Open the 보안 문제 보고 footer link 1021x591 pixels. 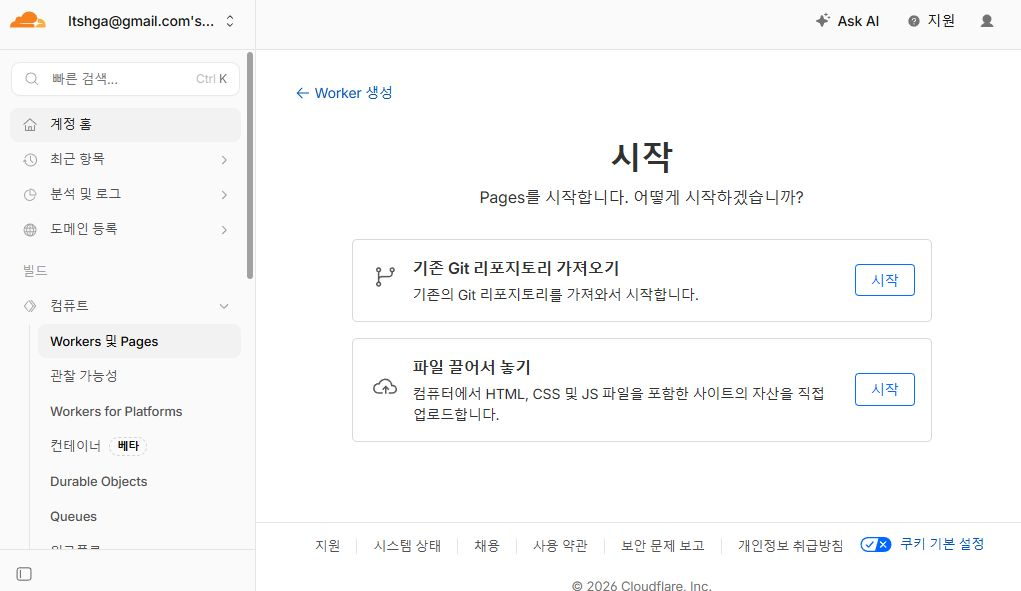pyautogui.click(x=663, y=545)
